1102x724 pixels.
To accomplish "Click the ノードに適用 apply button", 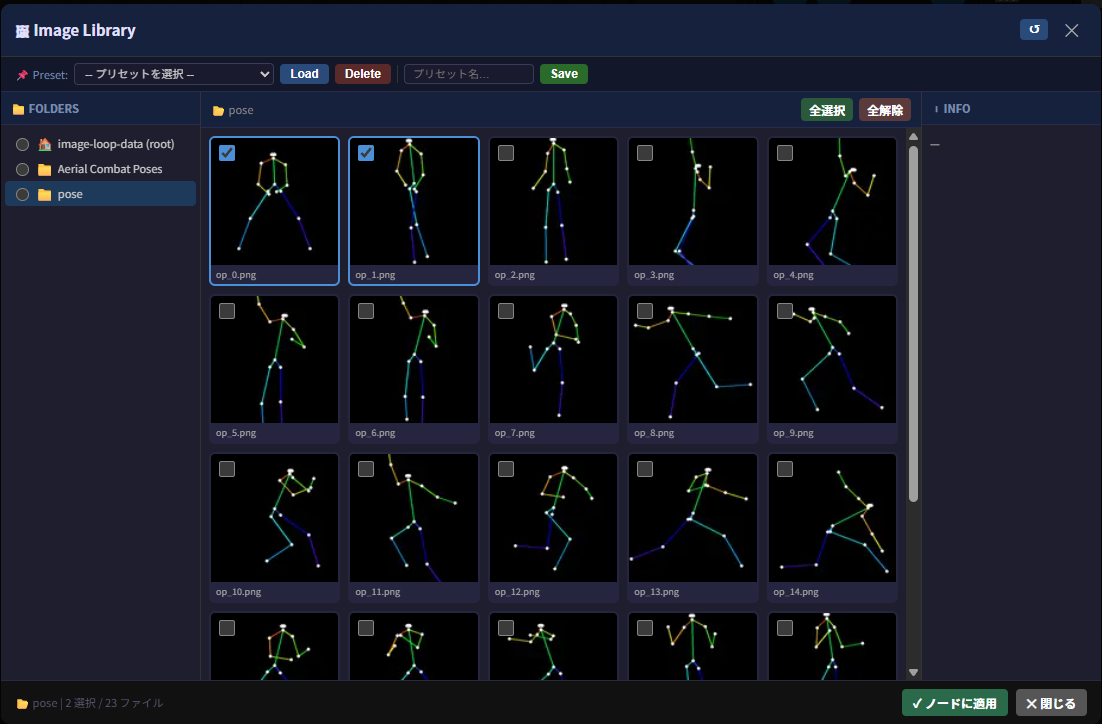I will click(x=954, y=703).
